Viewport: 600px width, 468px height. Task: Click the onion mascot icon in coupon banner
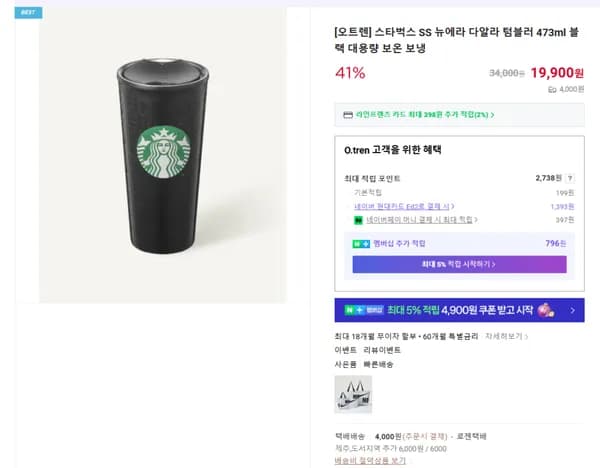pos(546,310)
